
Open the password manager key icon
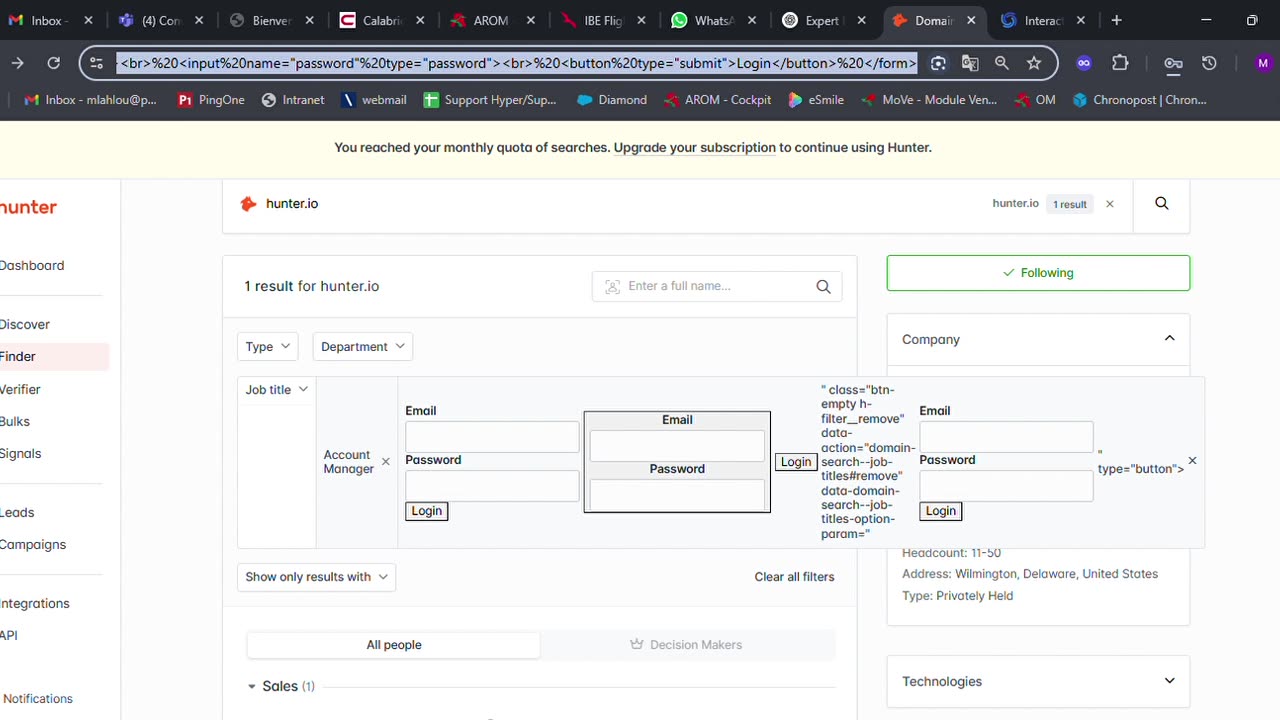[1173, 63]
